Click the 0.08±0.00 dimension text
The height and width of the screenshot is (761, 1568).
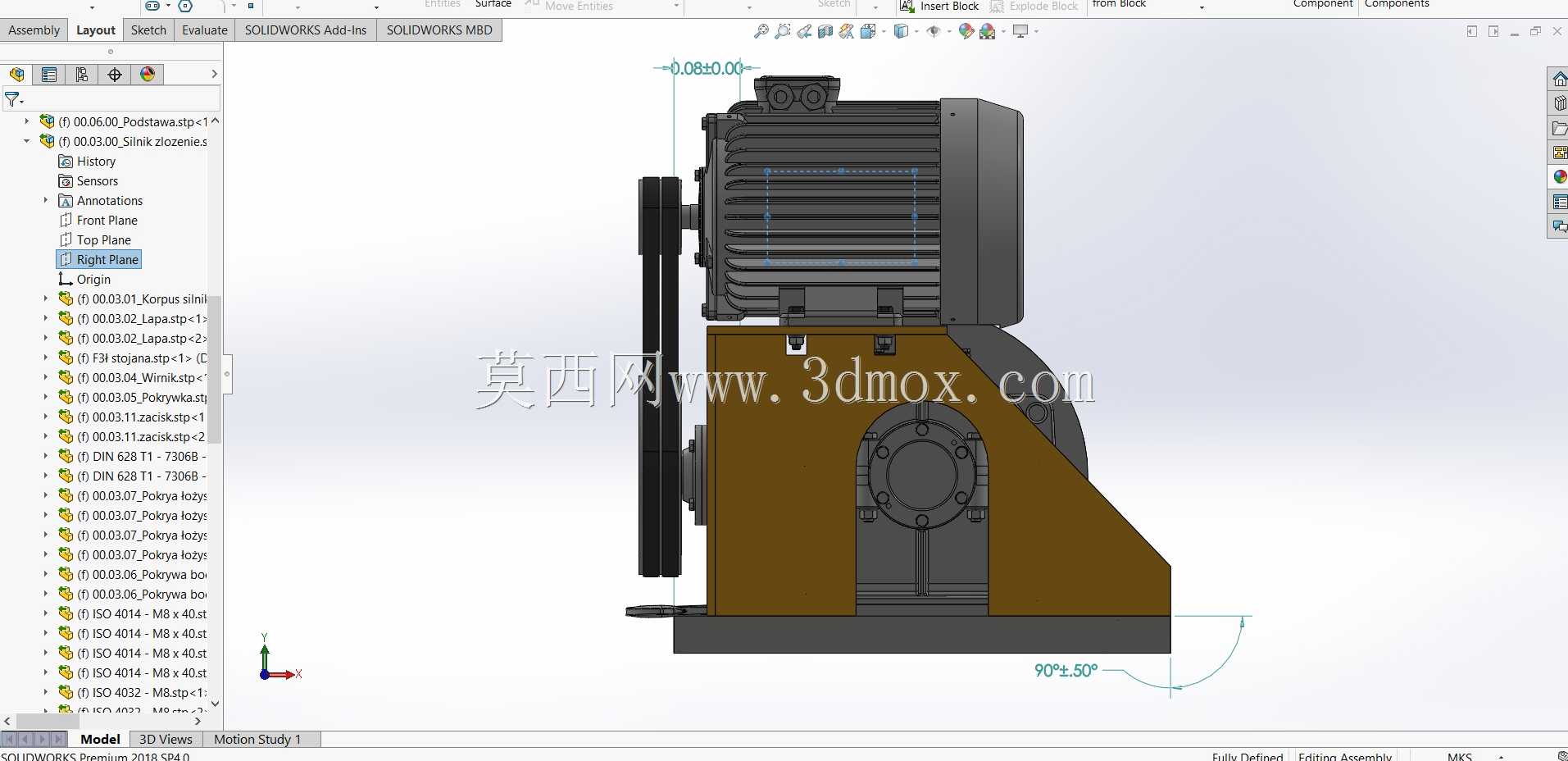tap(707, 68)
